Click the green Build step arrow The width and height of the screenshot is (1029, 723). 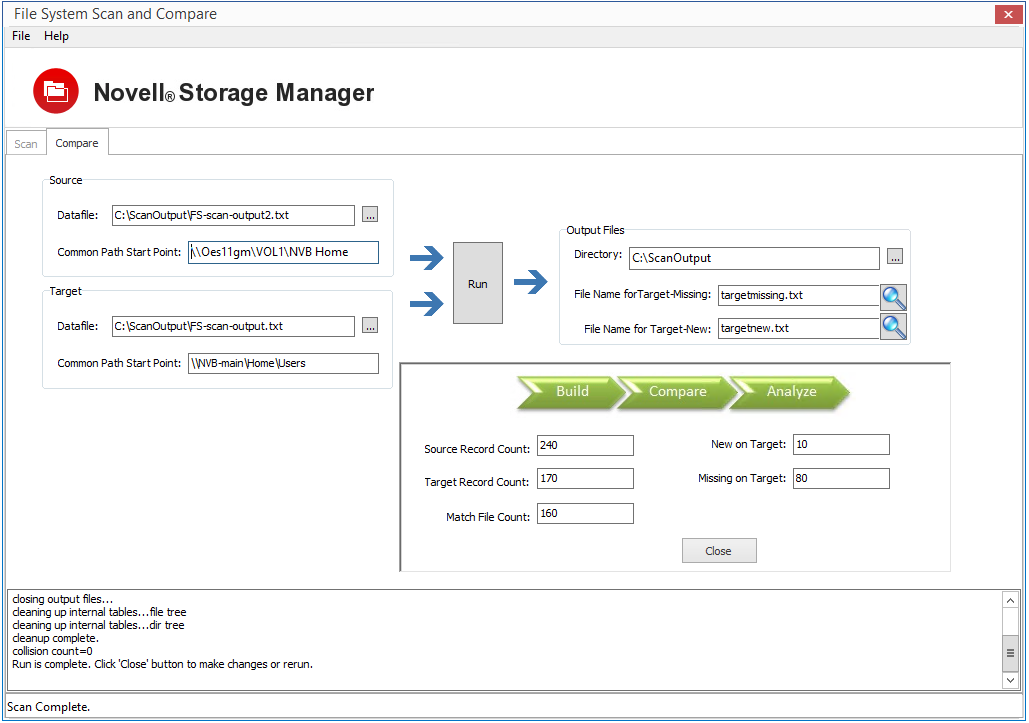click(x=572, y=392)
